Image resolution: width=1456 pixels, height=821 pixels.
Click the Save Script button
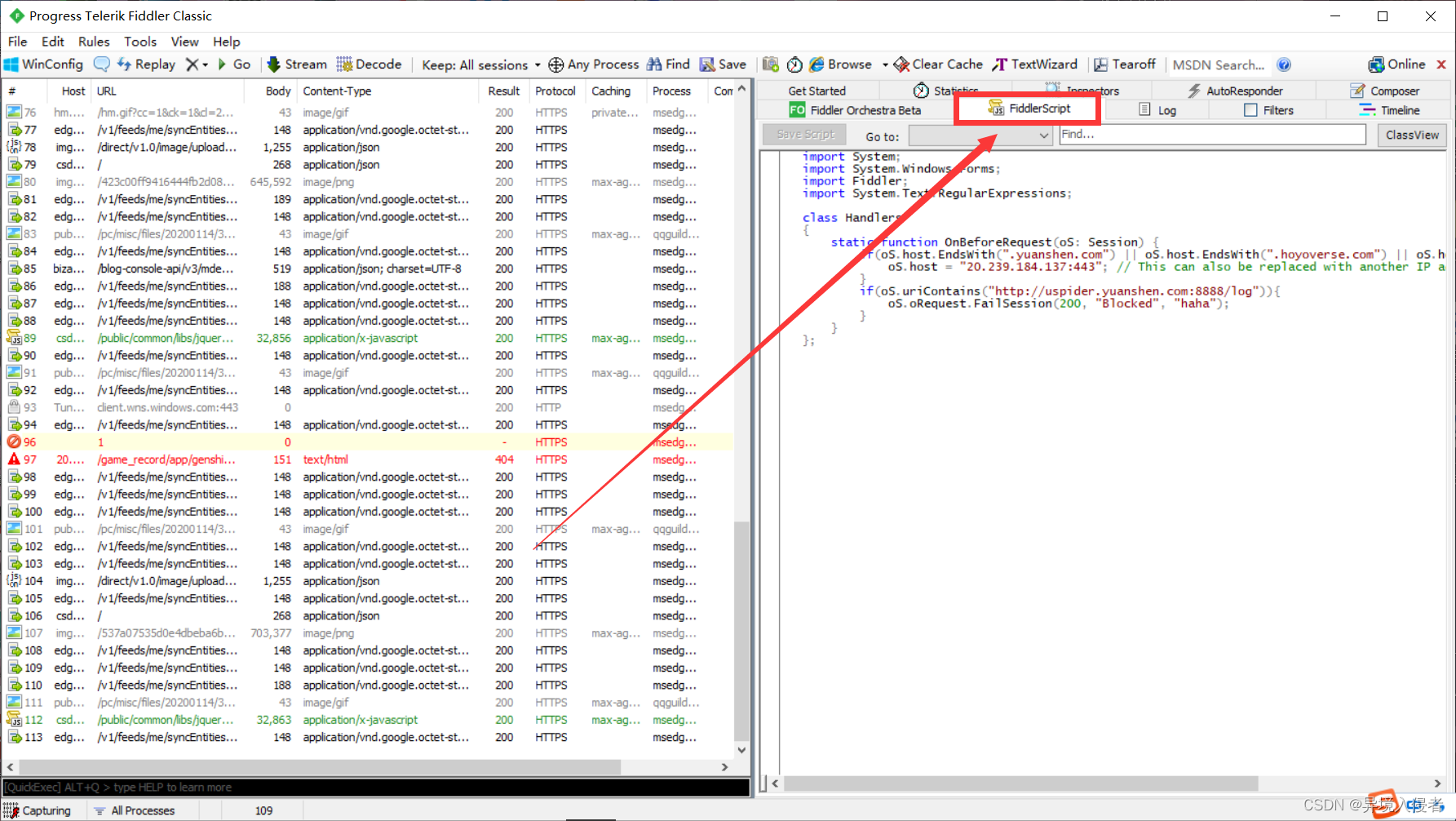pyautogui.click(x=805, y=135)
